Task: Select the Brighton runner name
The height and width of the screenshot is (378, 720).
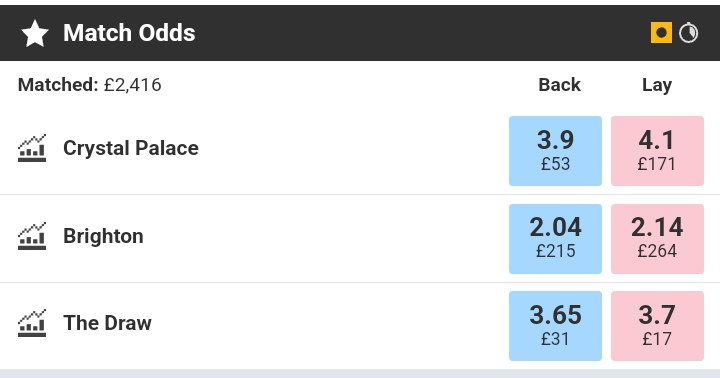Action: (x=103, y=236)
